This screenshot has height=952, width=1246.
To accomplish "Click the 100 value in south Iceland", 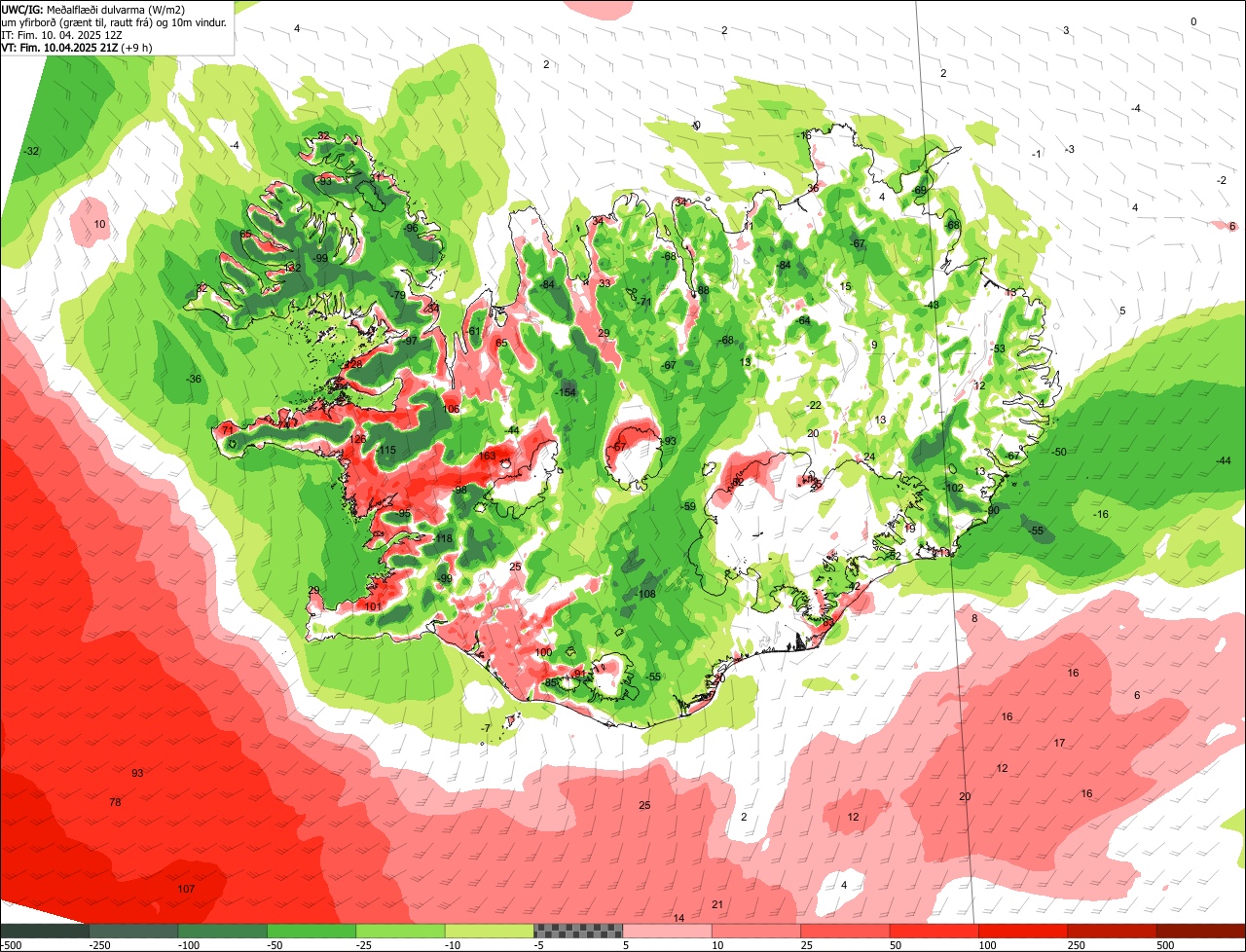I will [x=543, y=652].
